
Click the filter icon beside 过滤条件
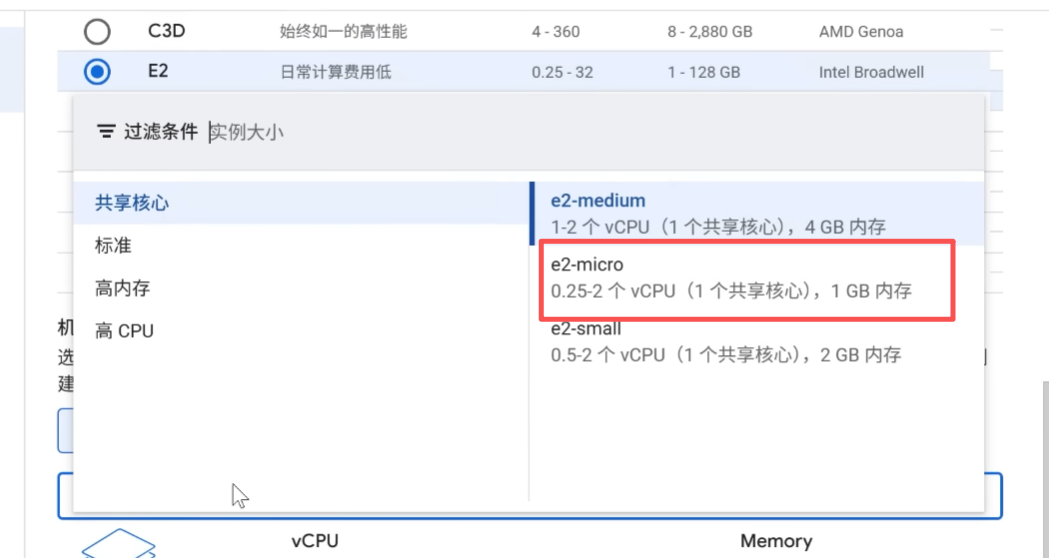(106, 132)
